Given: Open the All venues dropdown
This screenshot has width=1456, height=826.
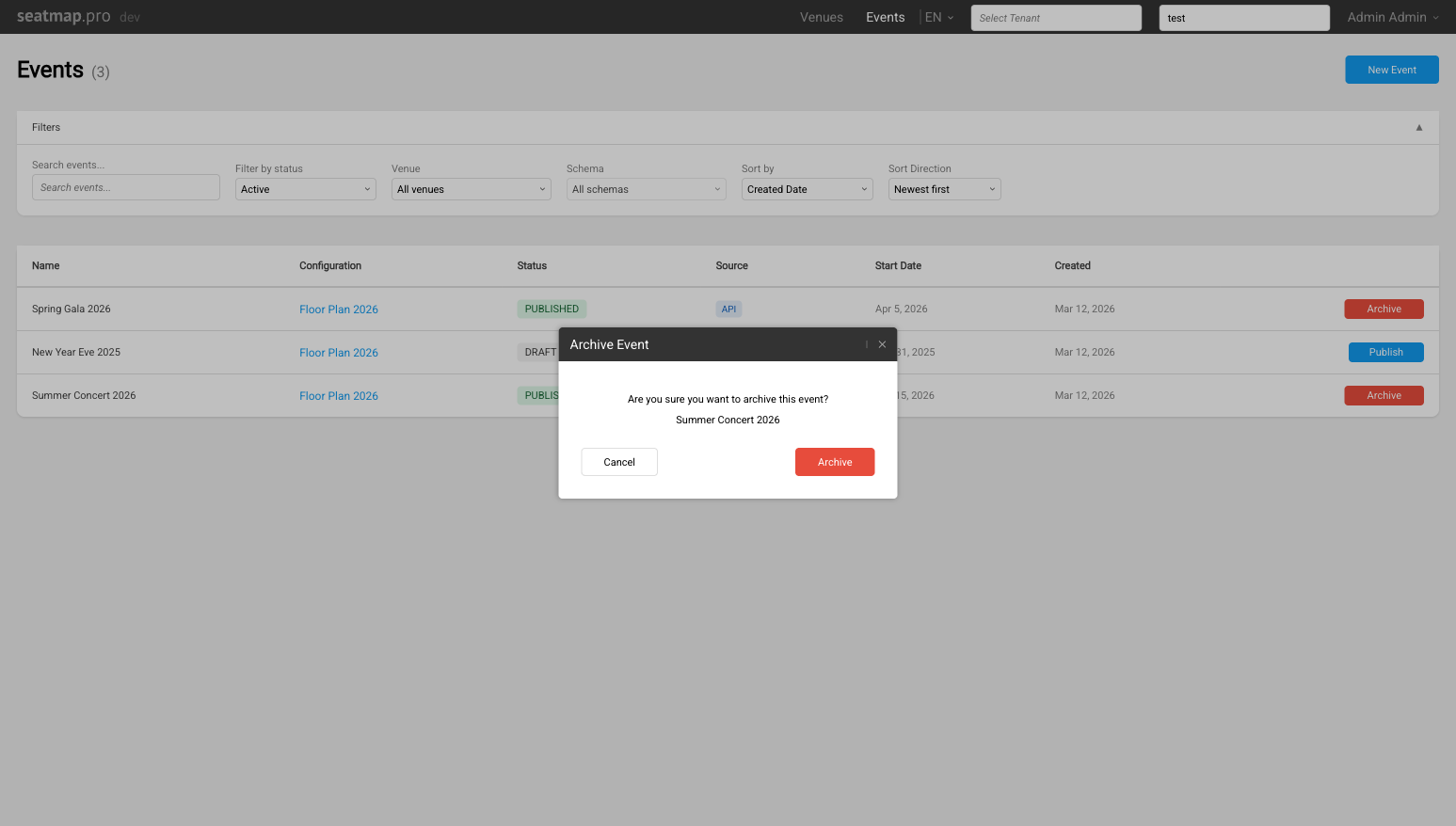Looking at the screenshot, I should point(471,188).
